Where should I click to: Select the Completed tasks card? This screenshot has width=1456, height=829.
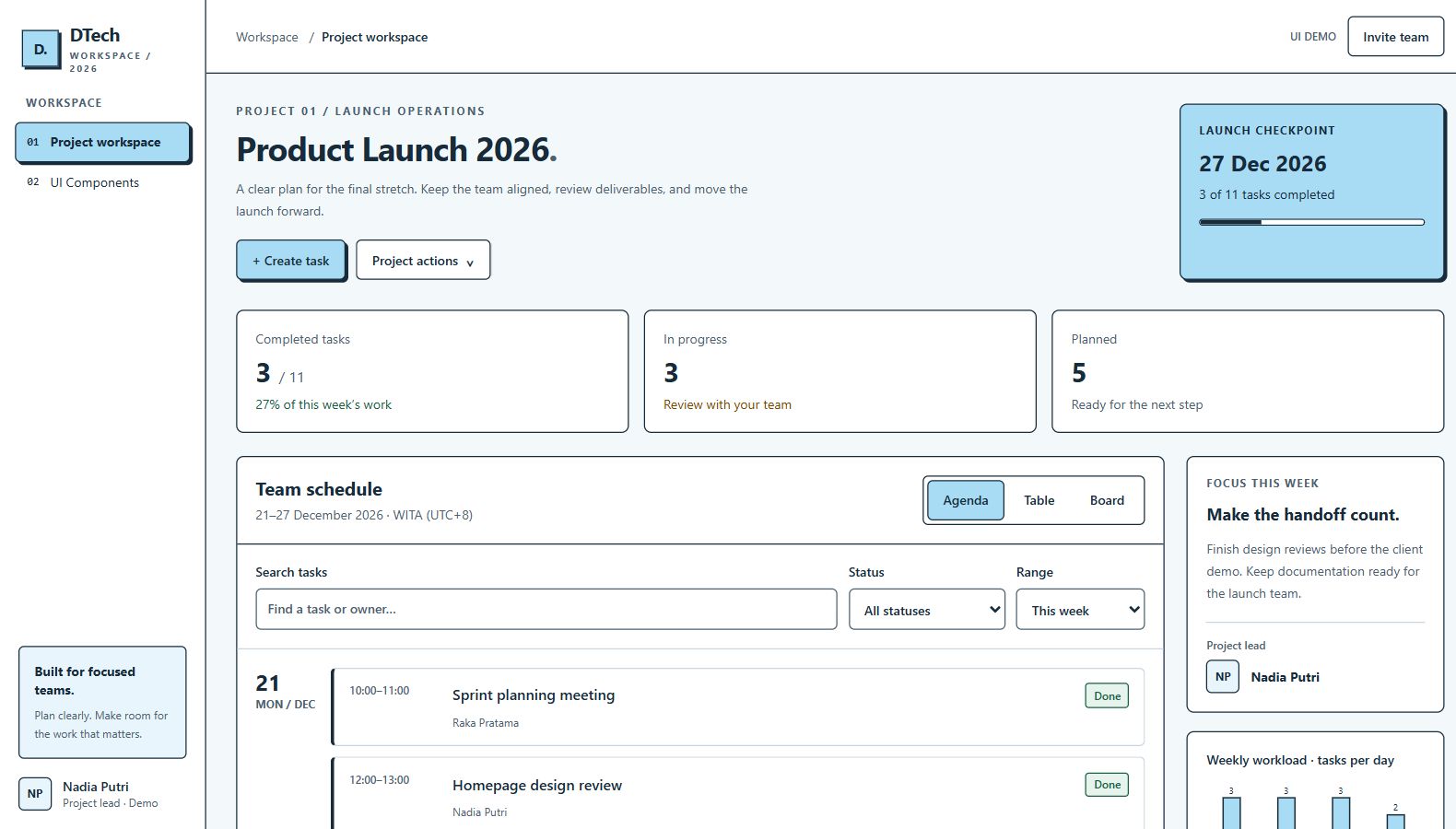point(432,371)
